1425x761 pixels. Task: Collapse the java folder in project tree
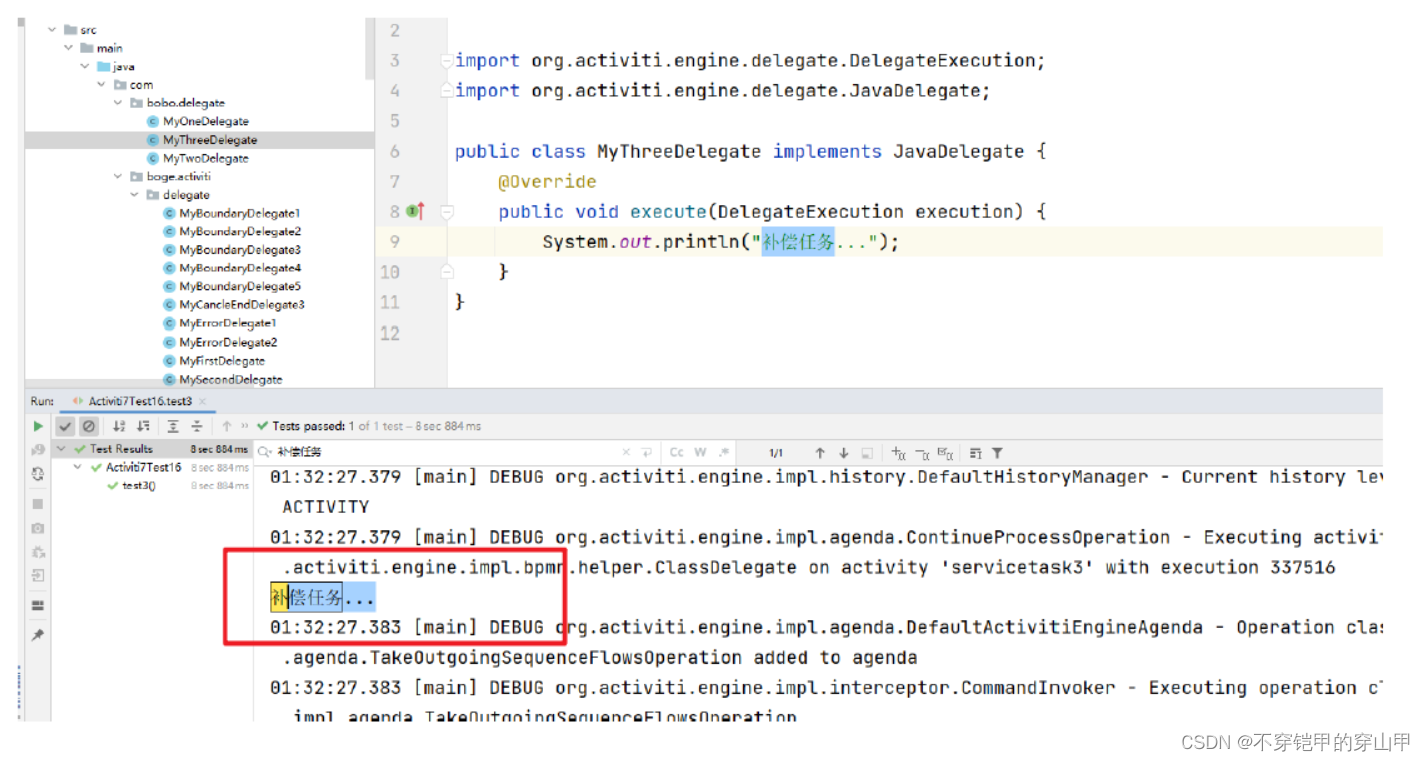coord(85,66)
